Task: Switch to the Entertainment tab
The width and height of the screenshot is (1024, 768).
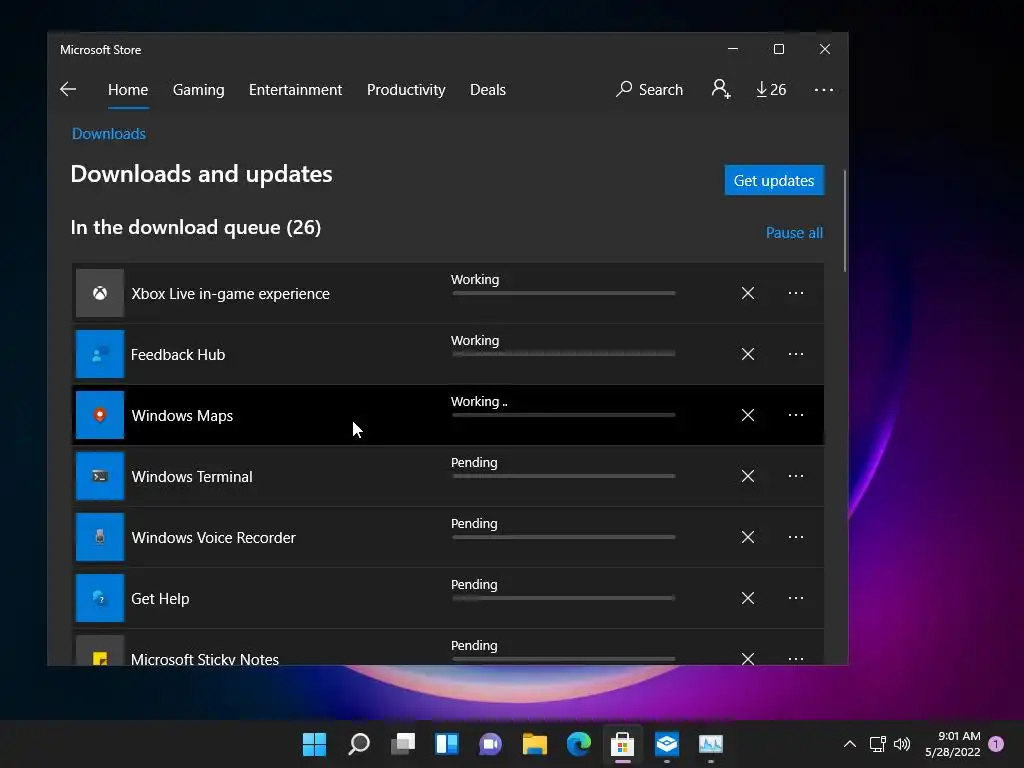Action: coord(295,89)
